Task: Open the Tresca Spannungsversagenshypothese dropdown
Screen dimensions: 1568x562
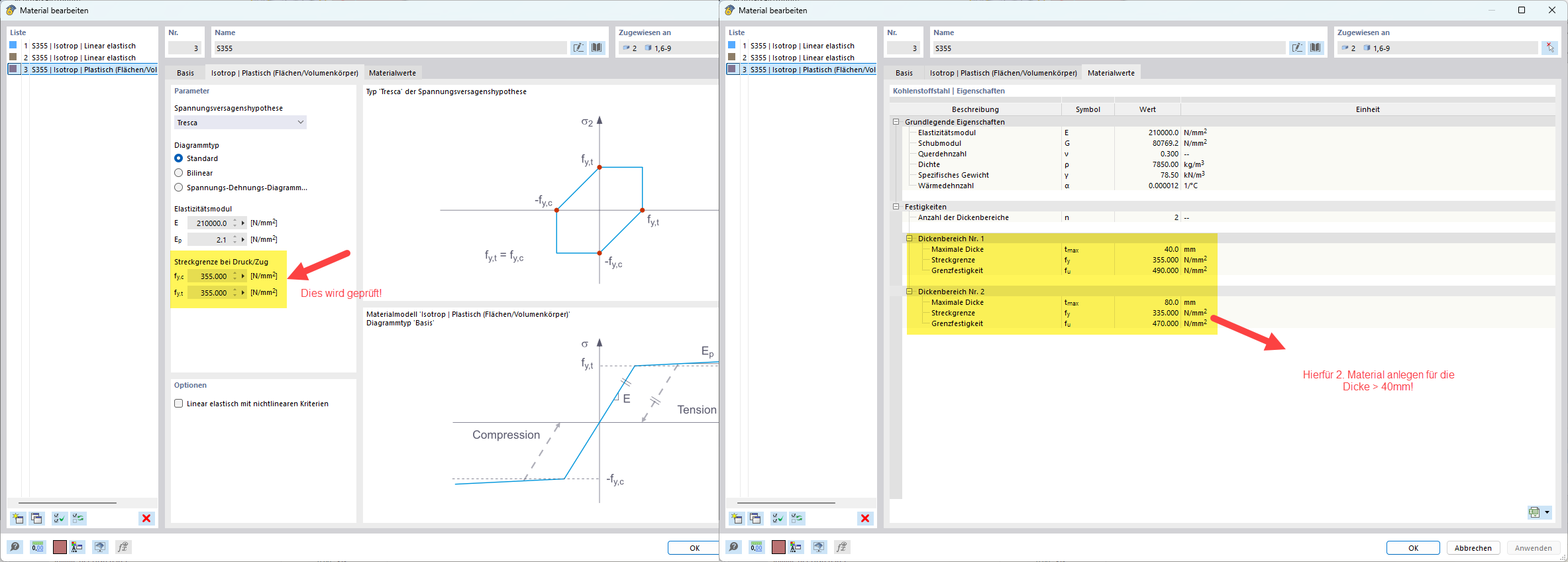Action: click(240, 123)
